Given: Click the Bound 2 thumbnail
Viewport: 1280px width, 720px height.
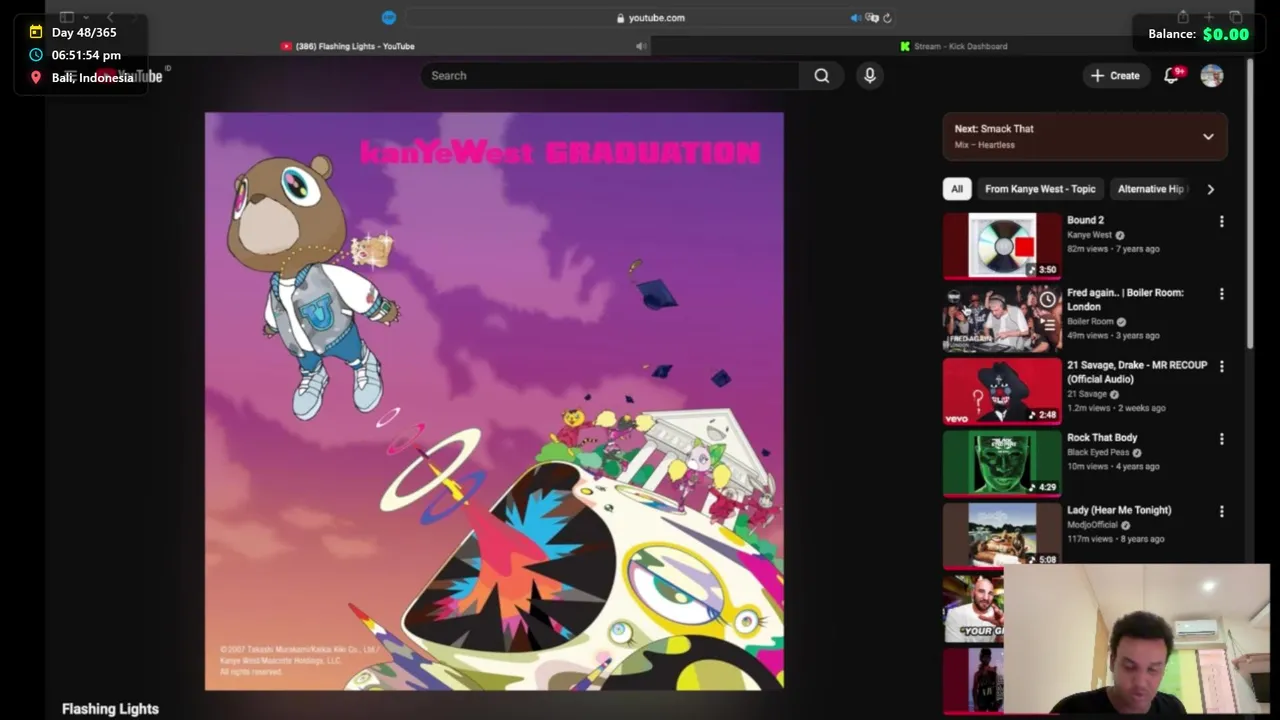Looking at the screenshot, I should pyautogui.click(x=1002, y=246).
